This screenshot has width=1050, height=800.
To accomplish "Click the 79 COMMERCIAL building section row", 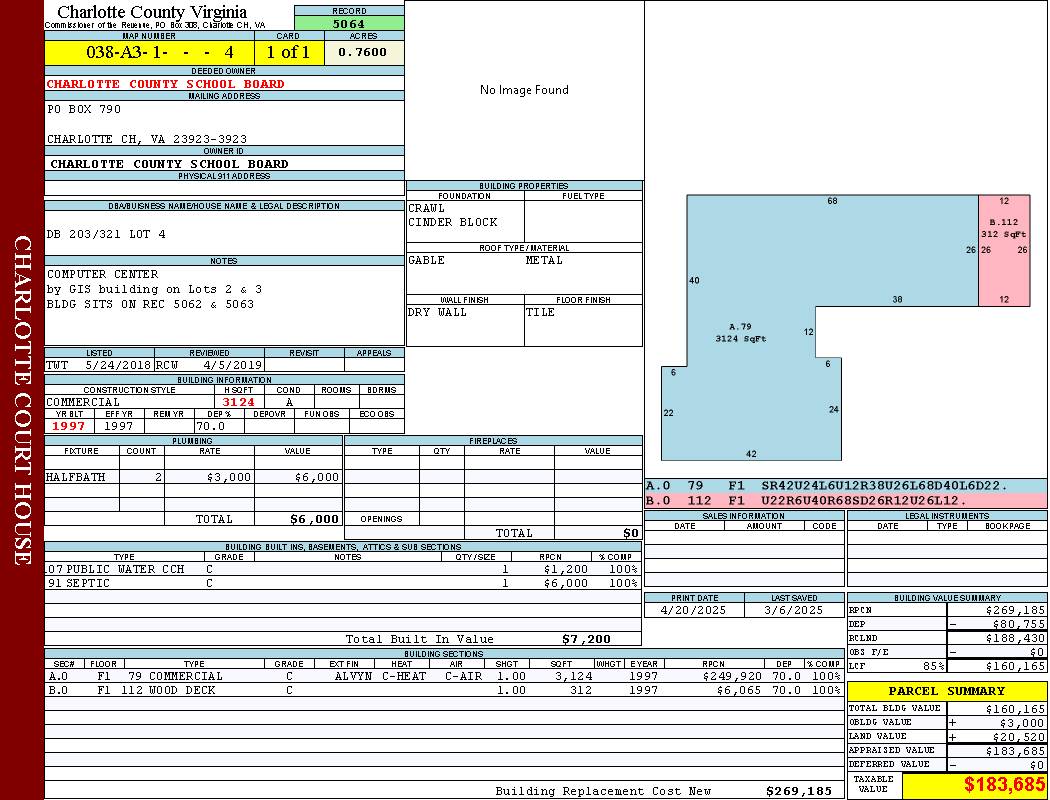I will click(x=445, y=675).
